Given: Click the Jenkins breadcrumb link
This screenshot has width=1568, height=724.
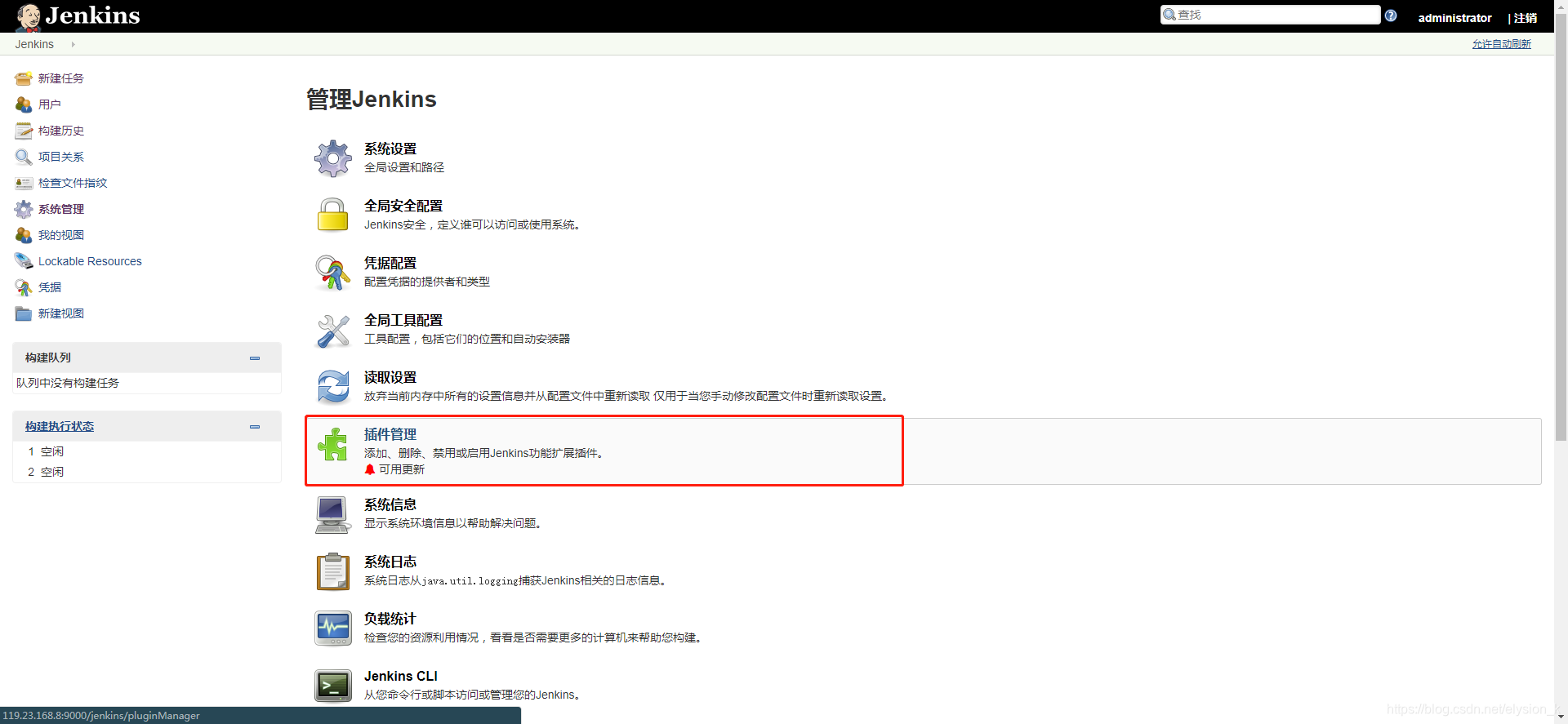Looking at the screenshot, I should tap(34, 44).
